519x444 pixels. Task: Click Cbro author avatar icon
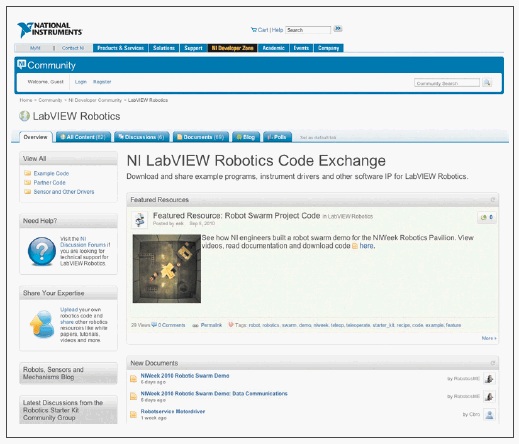[489, 415]
